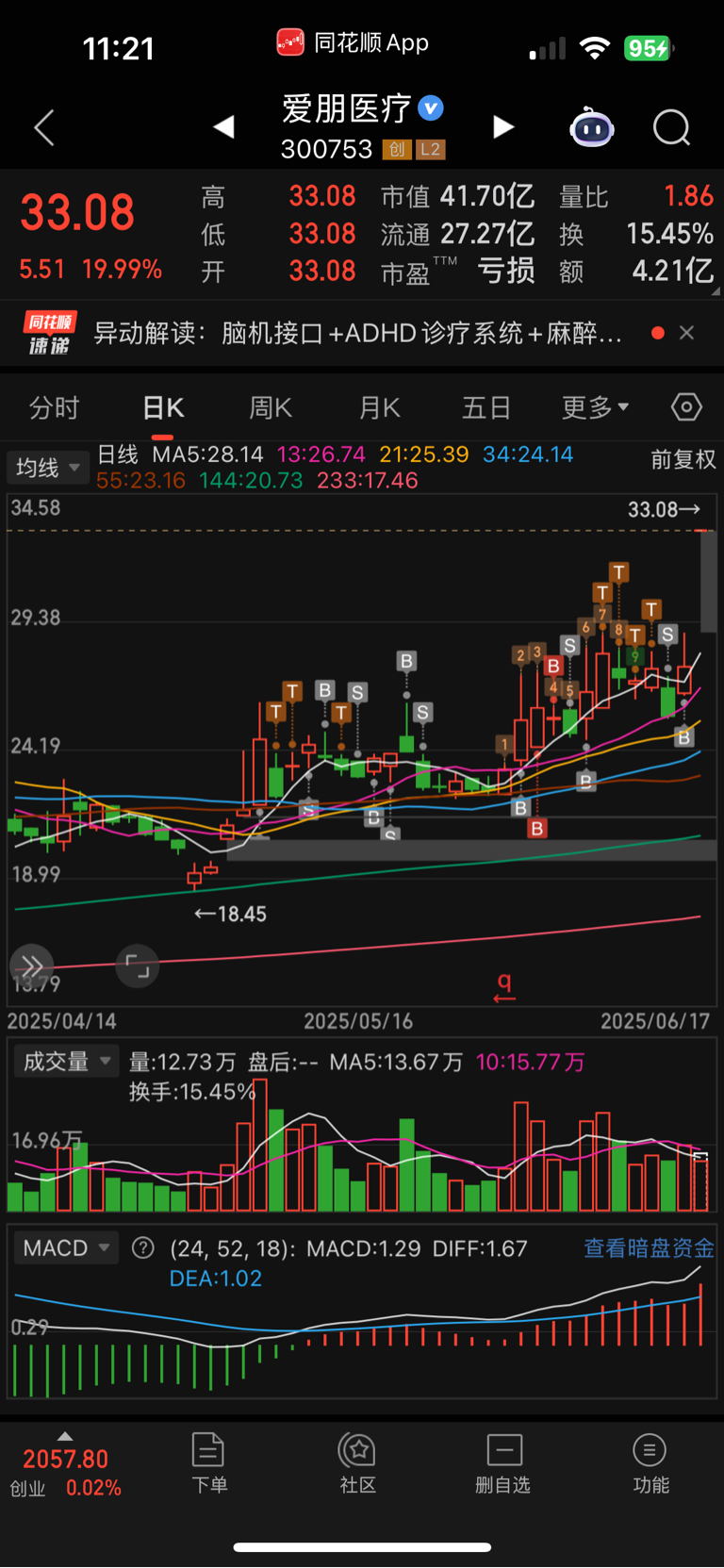This screenshot has height=1568, width=724.
Task: Tap the 33.08→ latest price marker
Action: click(x=665, y=510)
